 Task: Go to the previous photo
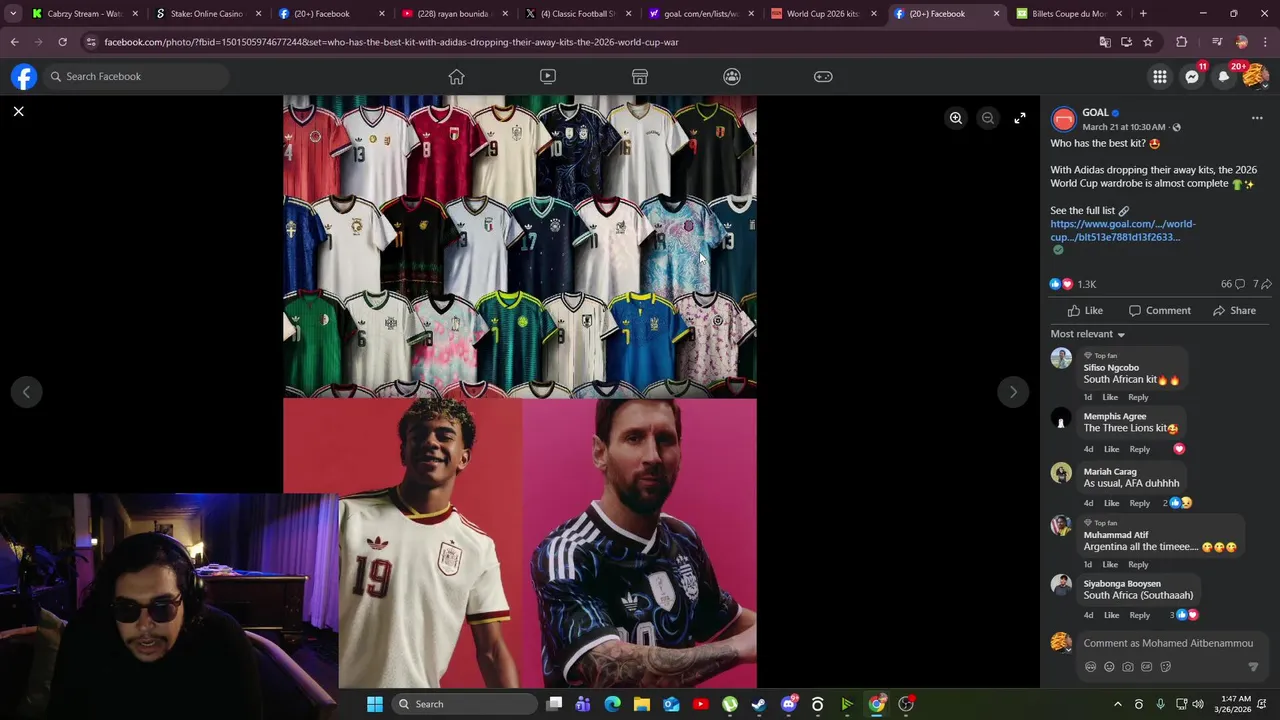coord(26,392)
